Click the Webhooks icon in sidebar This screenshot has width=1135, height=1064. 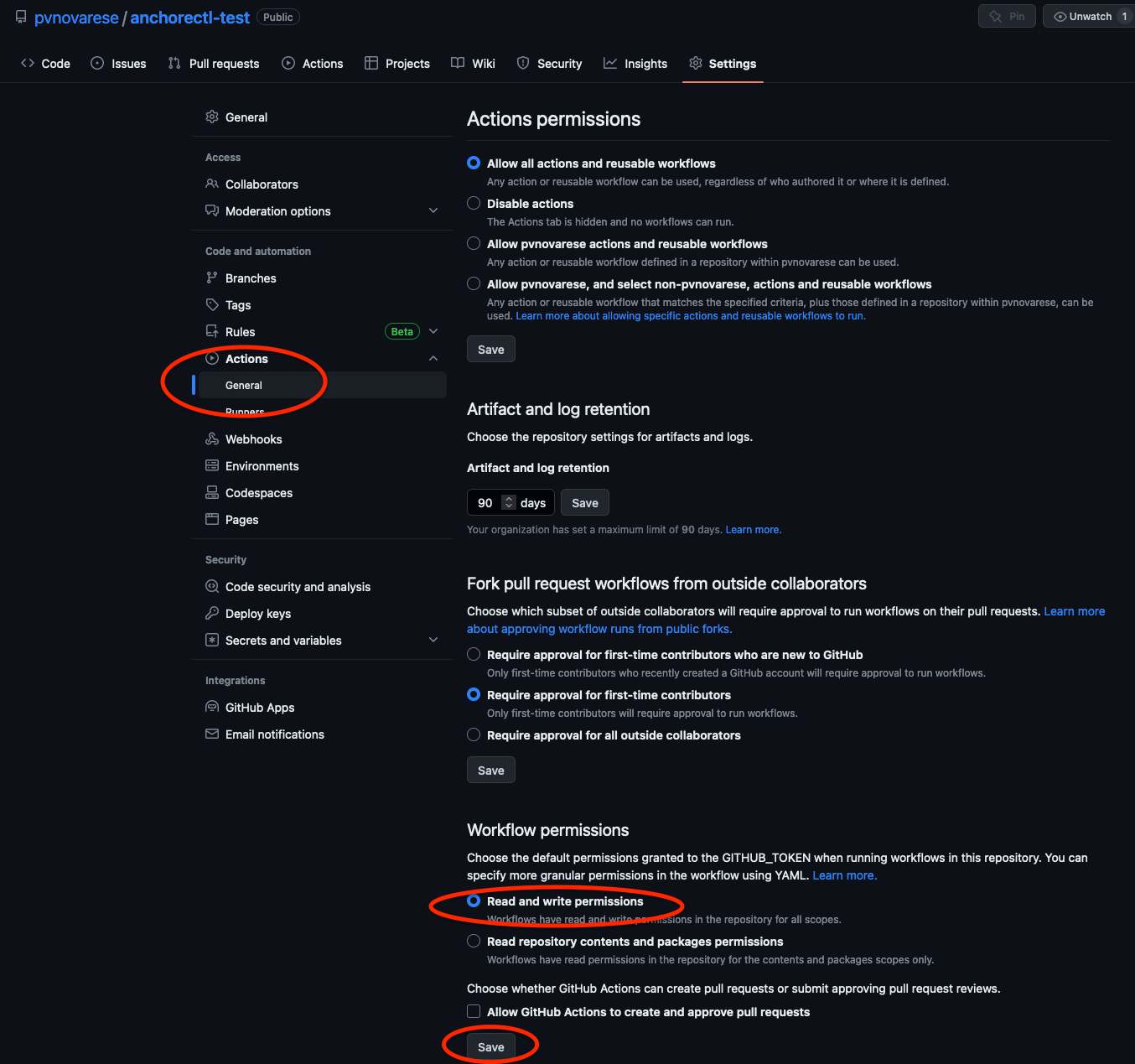pos(212,439)
